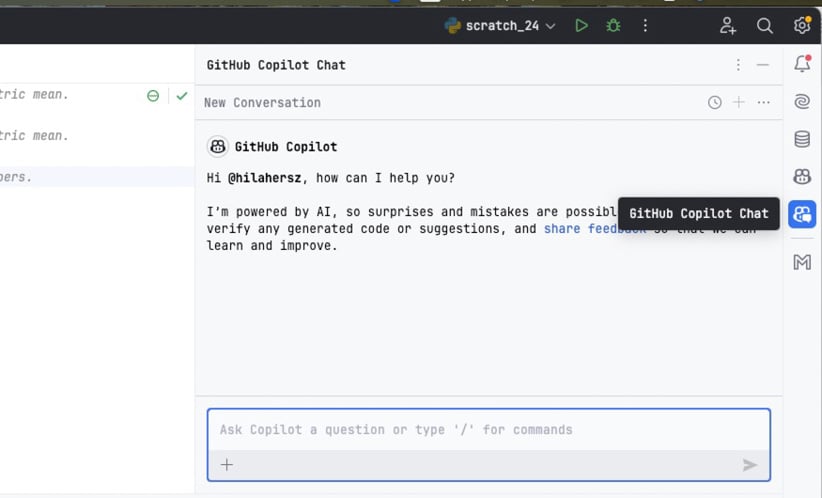Image resolution: width=822 pixels, height=498 pixels.
Task: Attach context with the plus button in input
Action: click(226, 464)
